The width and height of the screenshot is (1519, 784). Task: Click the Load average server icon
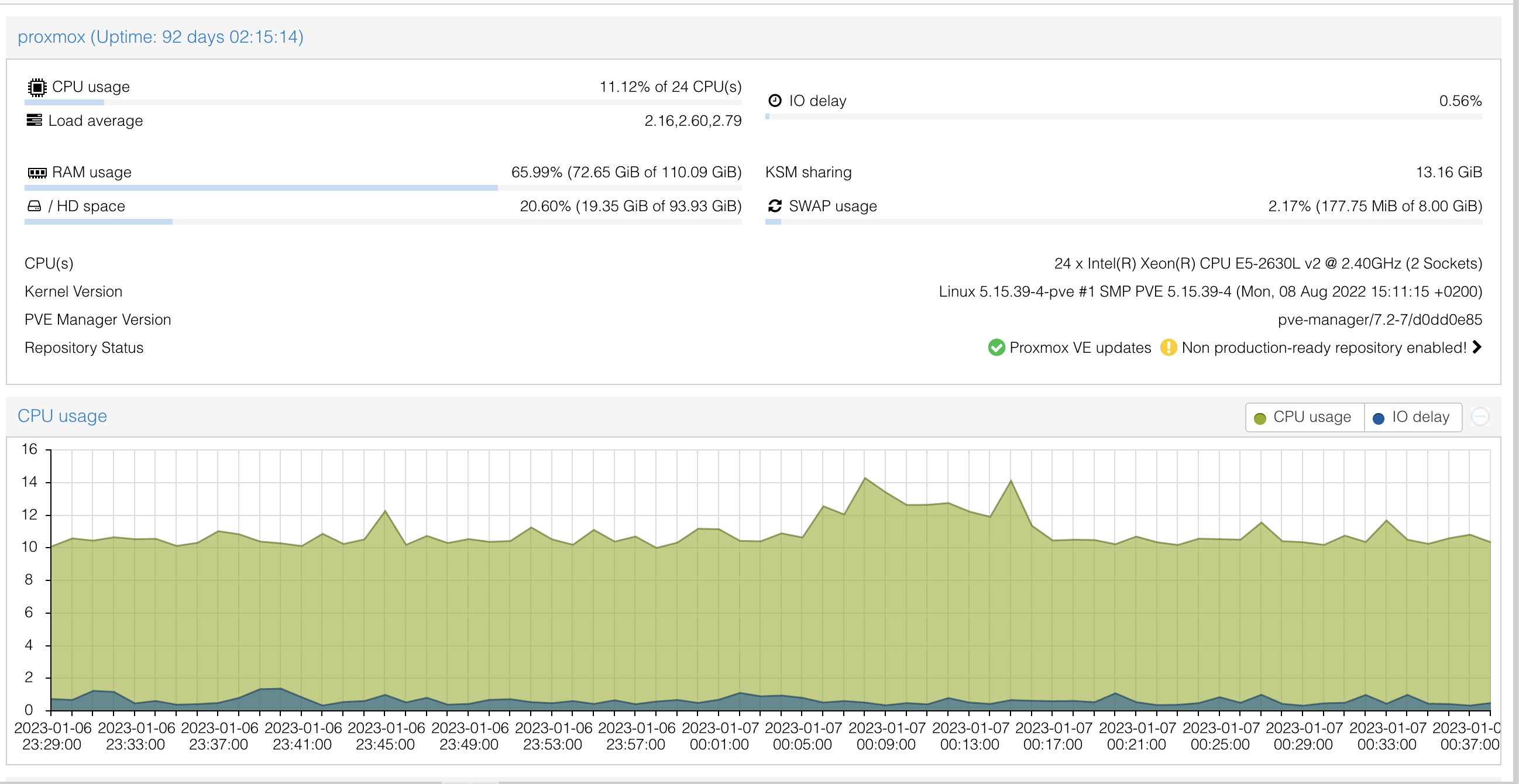pos(34,121)
